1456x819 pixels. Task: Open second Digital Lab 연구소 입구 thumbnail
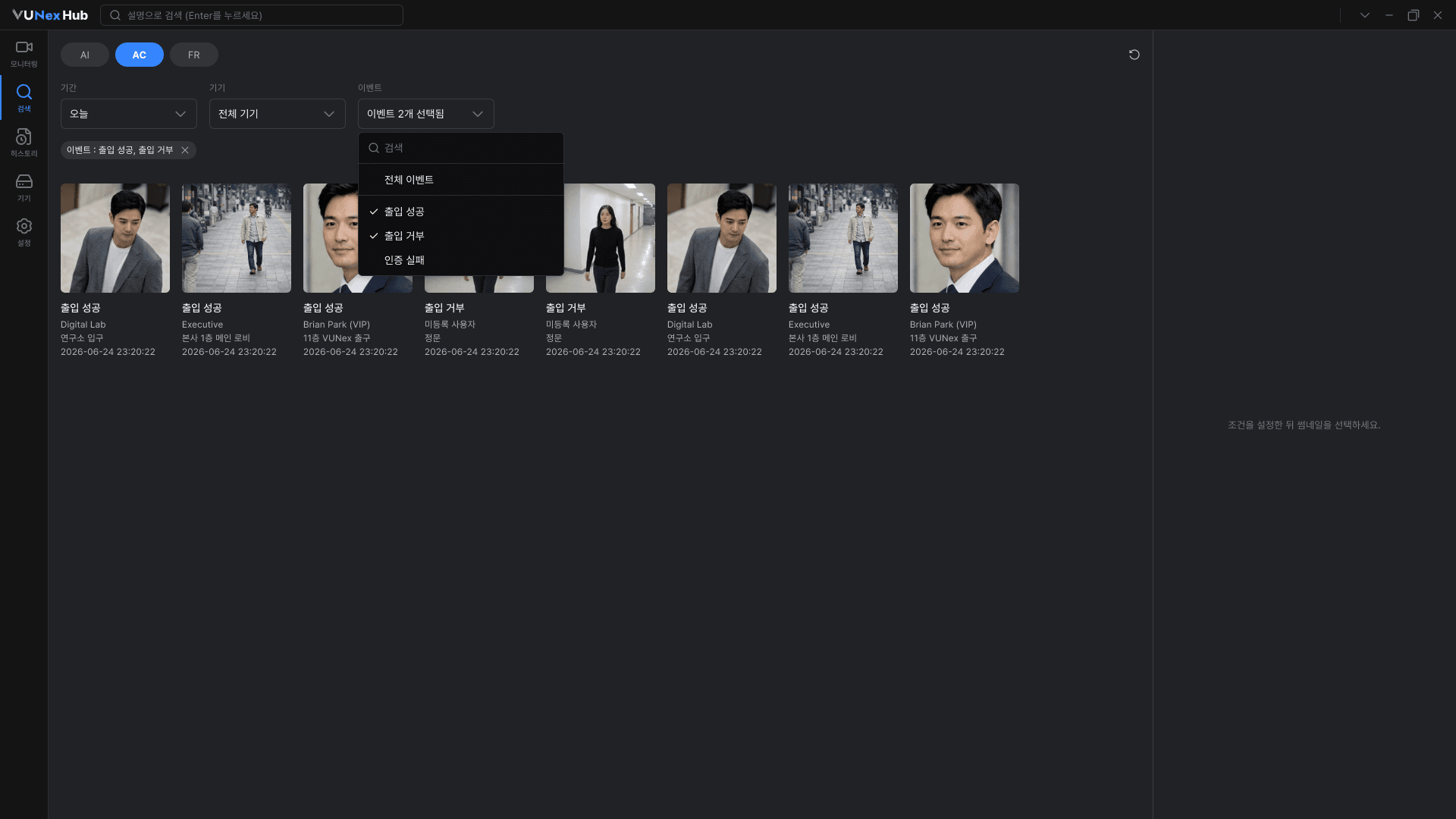click(722, 238)
